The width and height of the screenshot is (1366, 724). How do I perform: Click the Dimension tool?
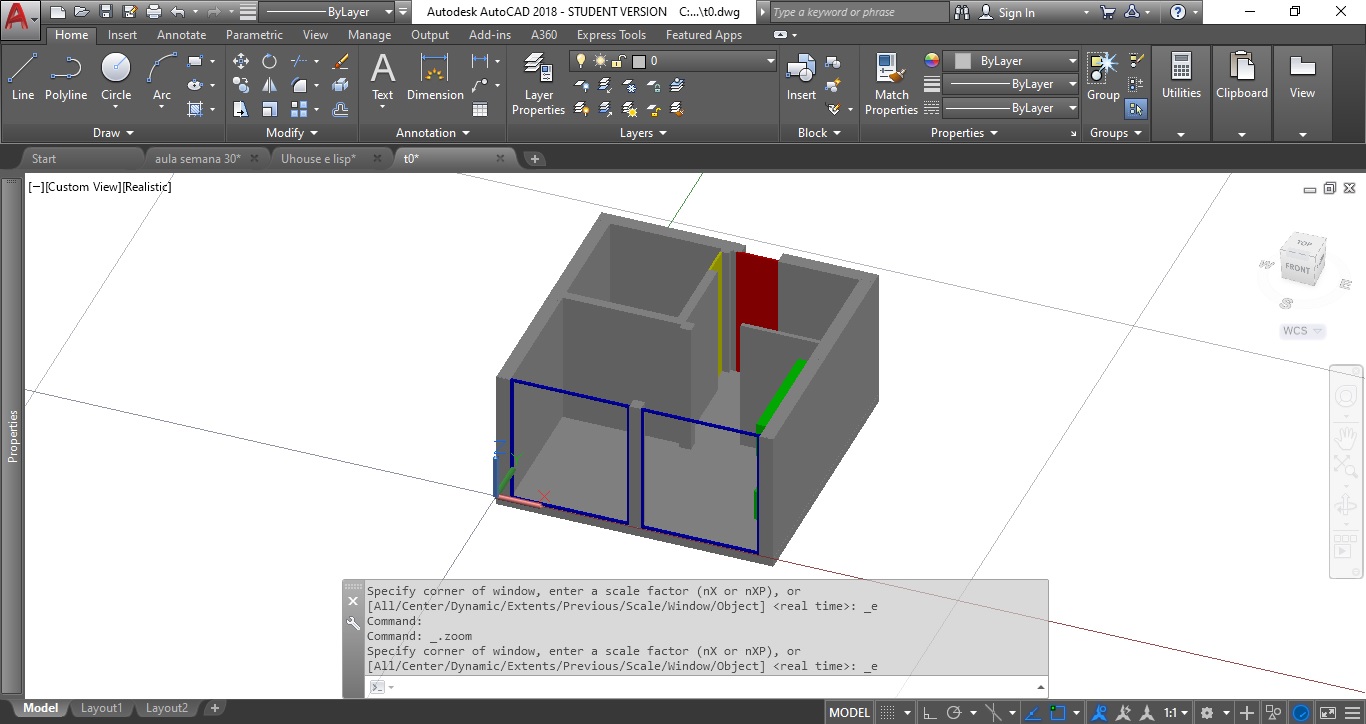point(435,77)
